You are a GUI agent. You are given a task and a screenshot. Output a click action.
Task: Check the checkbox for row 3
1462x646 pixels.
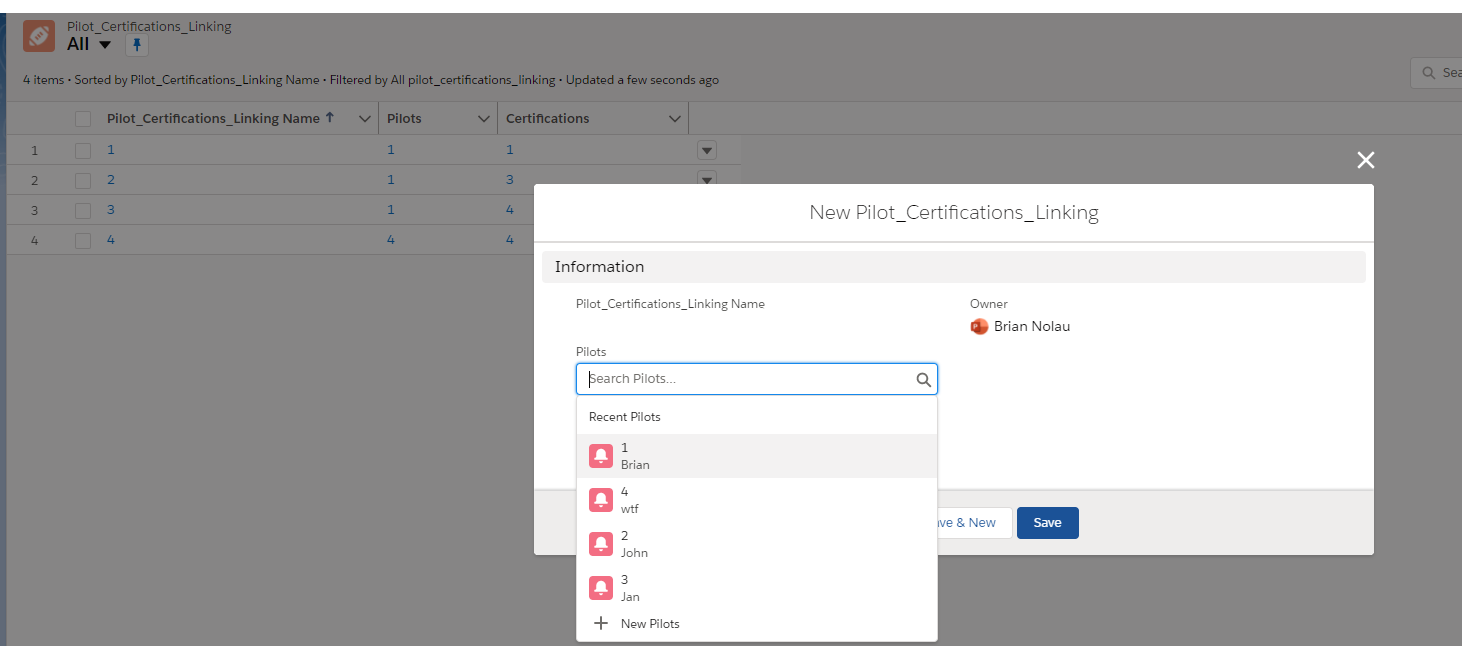tap(83, 210)
